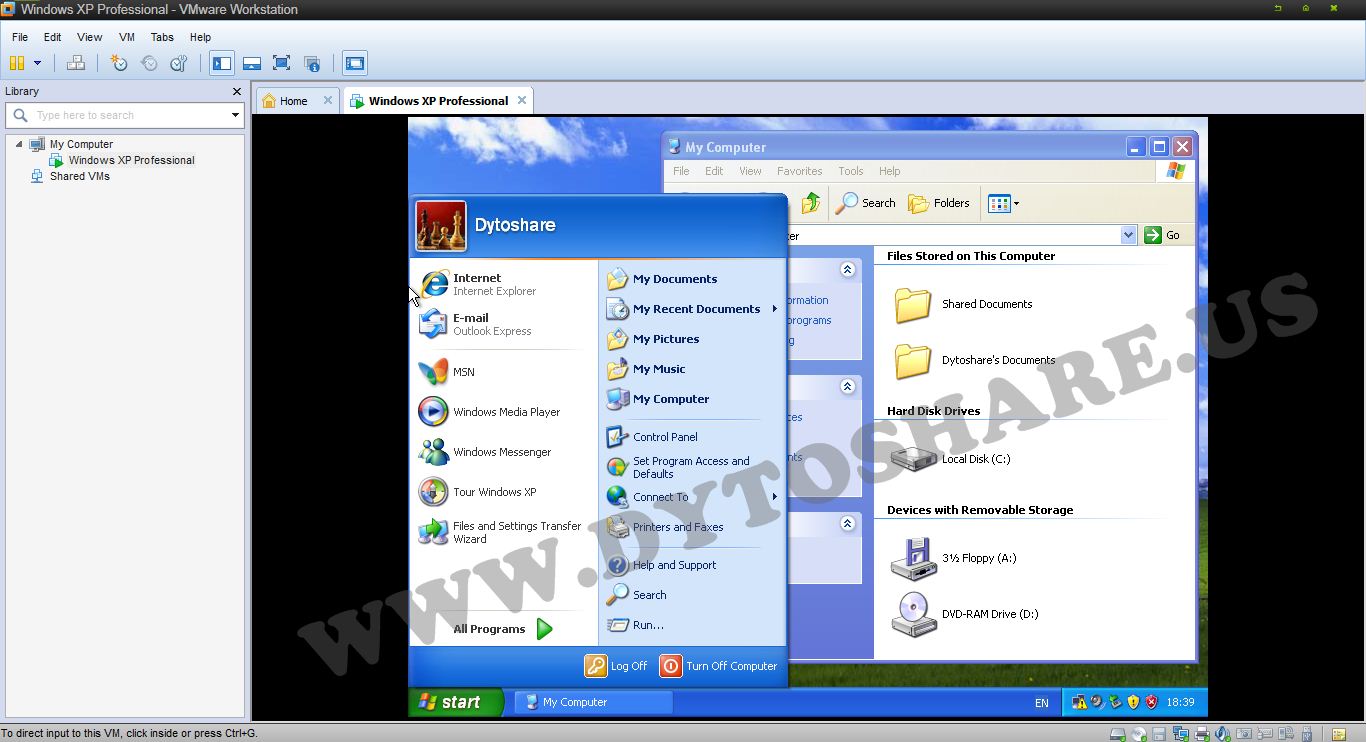Image resolution: width=1366 pixels, height=742 pixels.
Task: Close the Library panel
Action: [237, 91]
